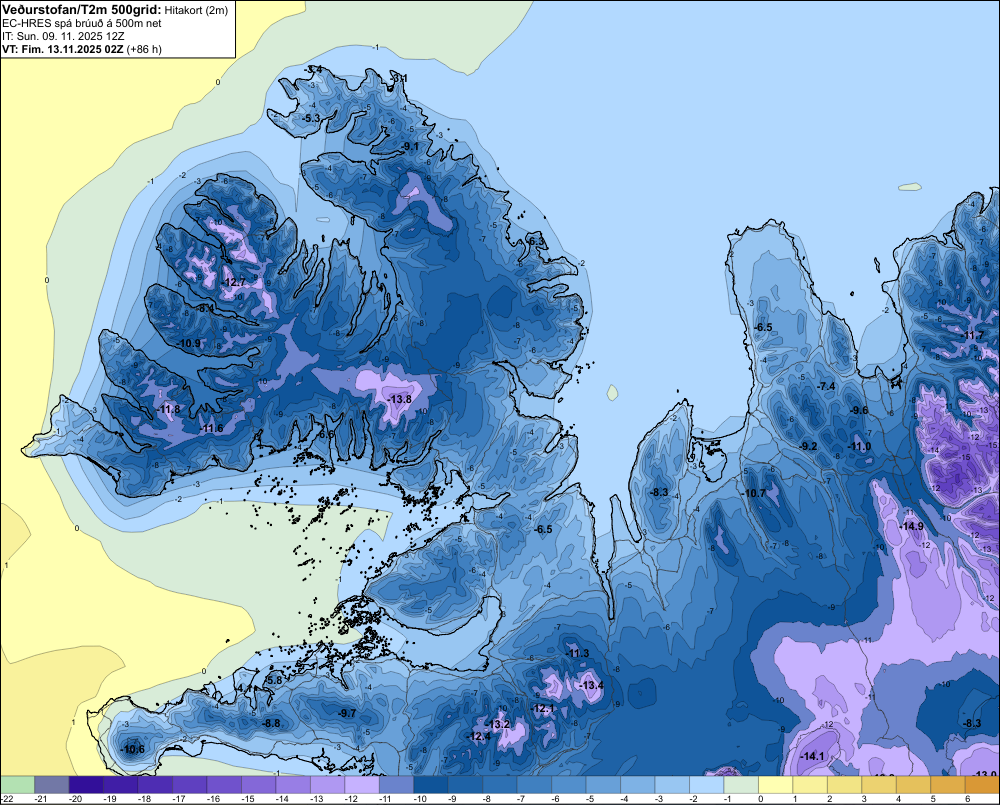This screenshot has width=1000, height=805.
Task: Click the -5.3 temperature label
Action: click(x=312, y=119)
